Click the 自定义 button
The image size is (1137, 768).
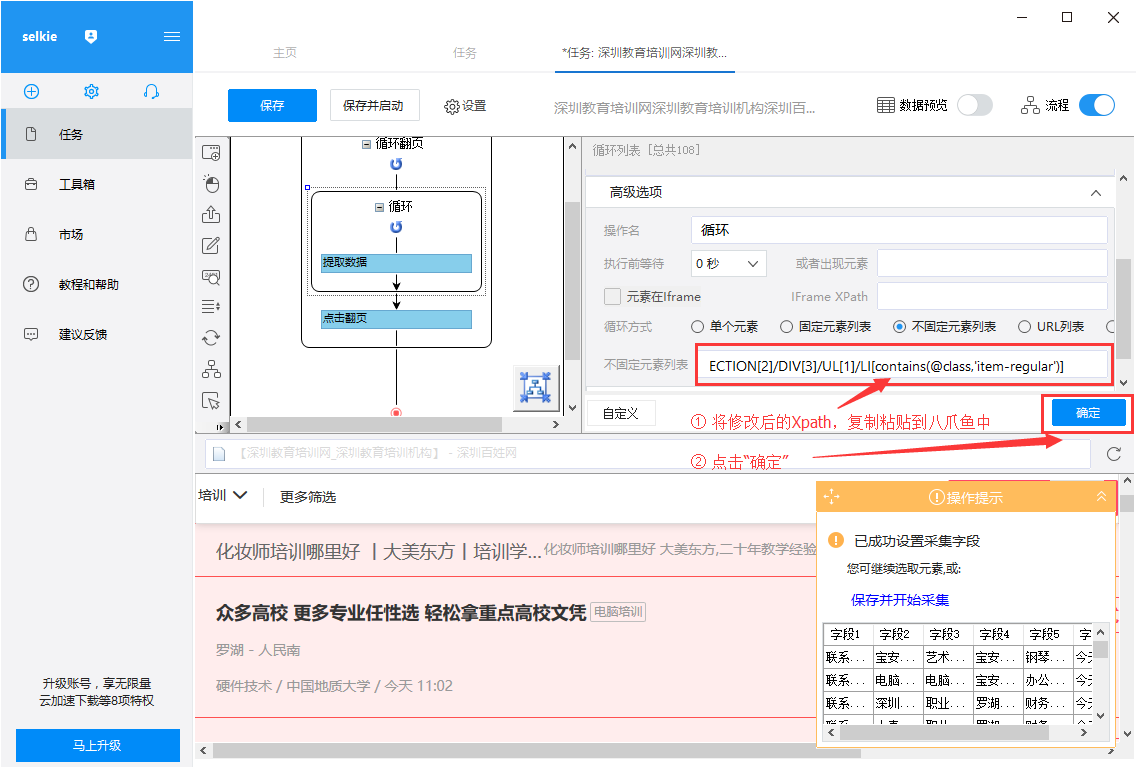(621, 413)
